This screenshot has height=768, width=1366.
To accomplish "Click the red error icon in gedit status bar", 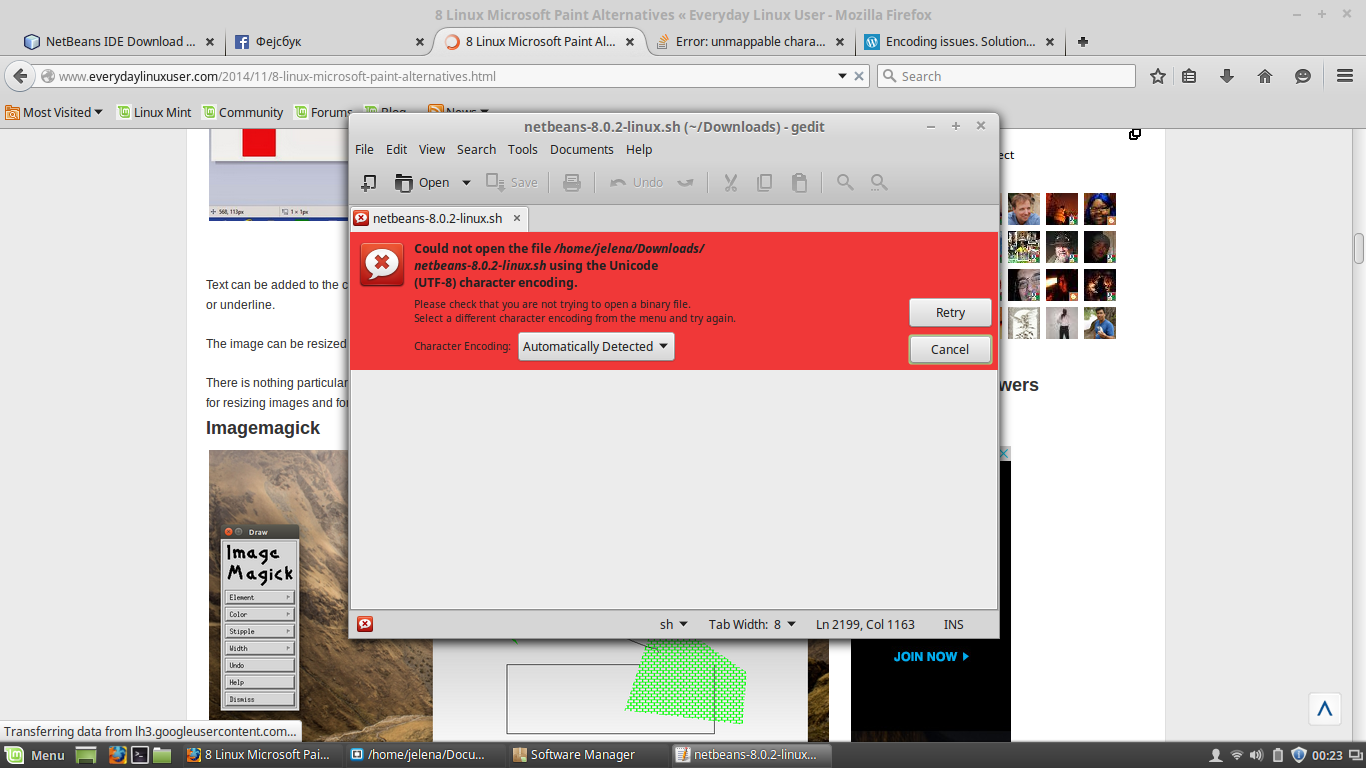I will pyautogui.click(x=365, y=624).
